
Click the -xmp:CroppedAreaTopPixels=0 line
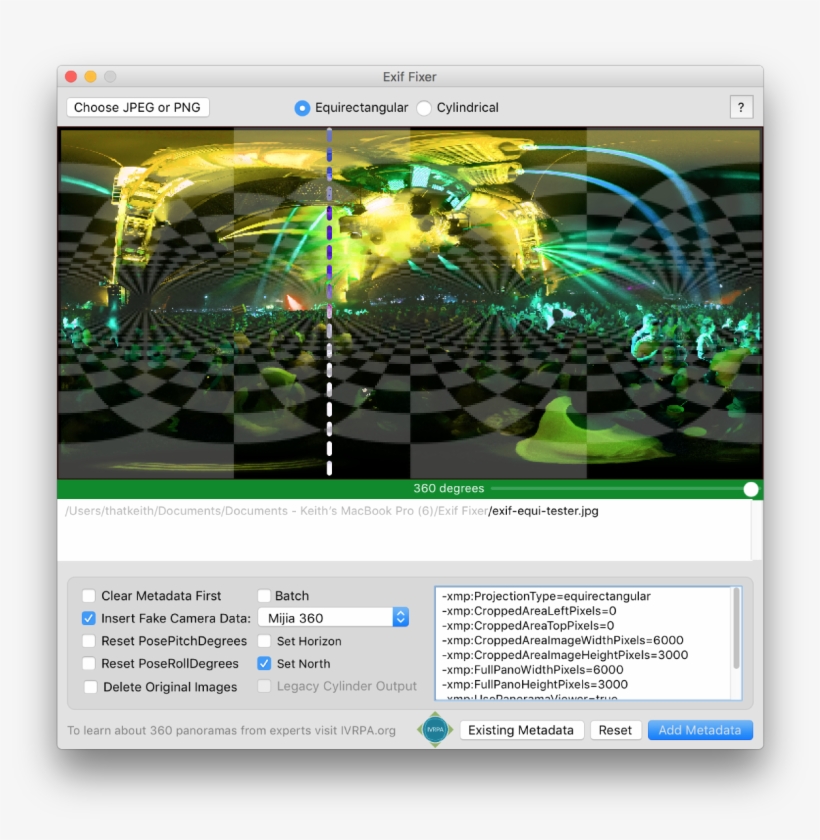click(528, 625)
